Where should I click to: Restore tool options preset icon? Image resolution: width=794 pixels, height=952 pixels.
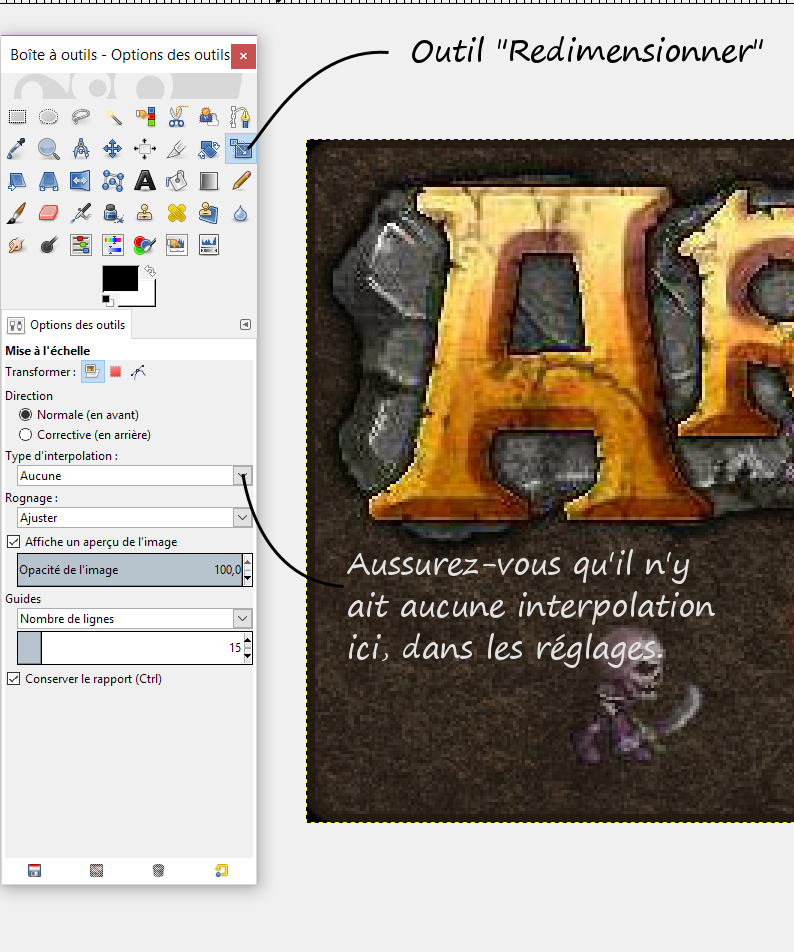click(x=222, y=871)
